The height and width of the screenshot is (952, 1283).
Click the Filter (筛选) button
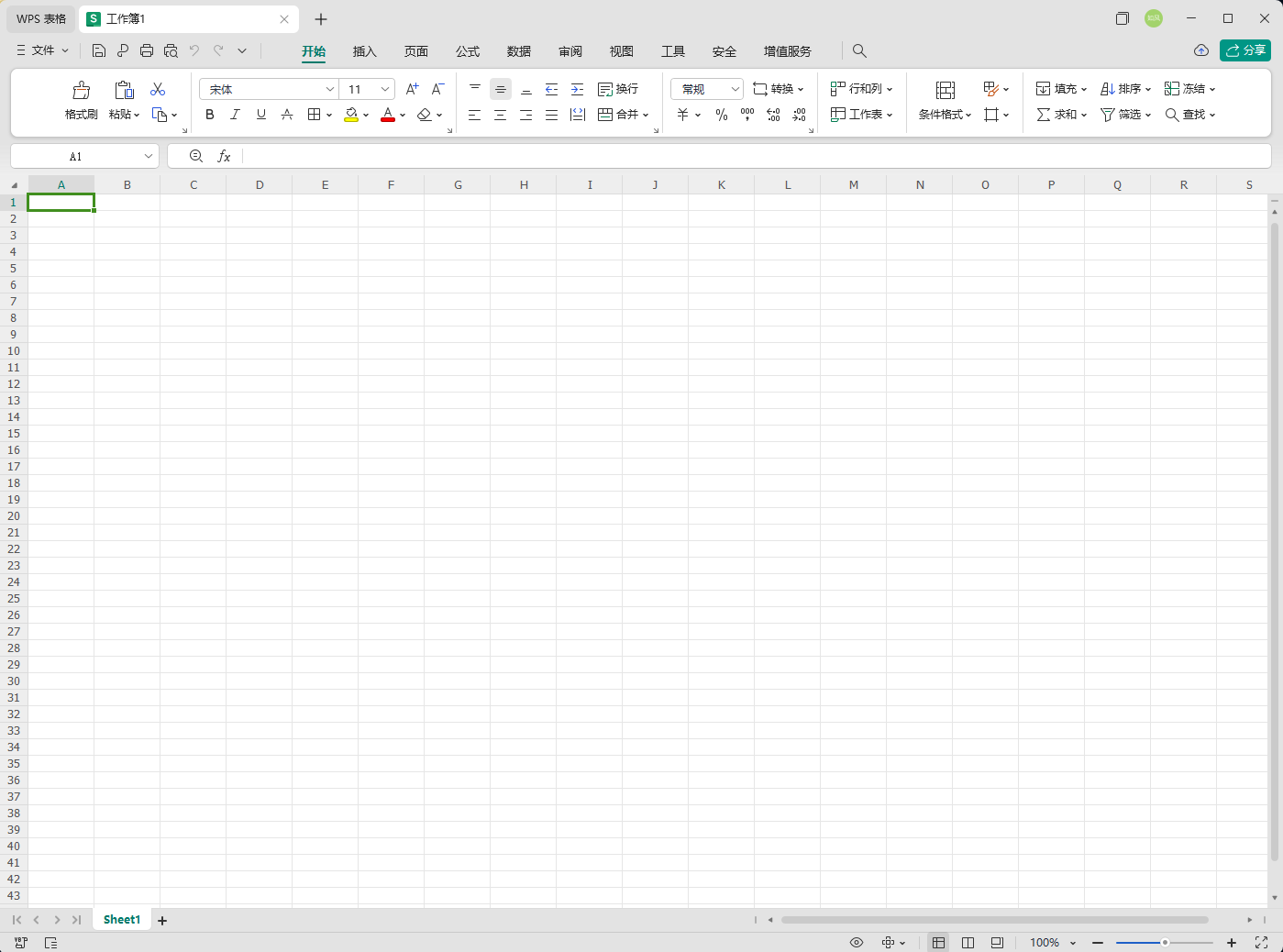coord(1125,115)
